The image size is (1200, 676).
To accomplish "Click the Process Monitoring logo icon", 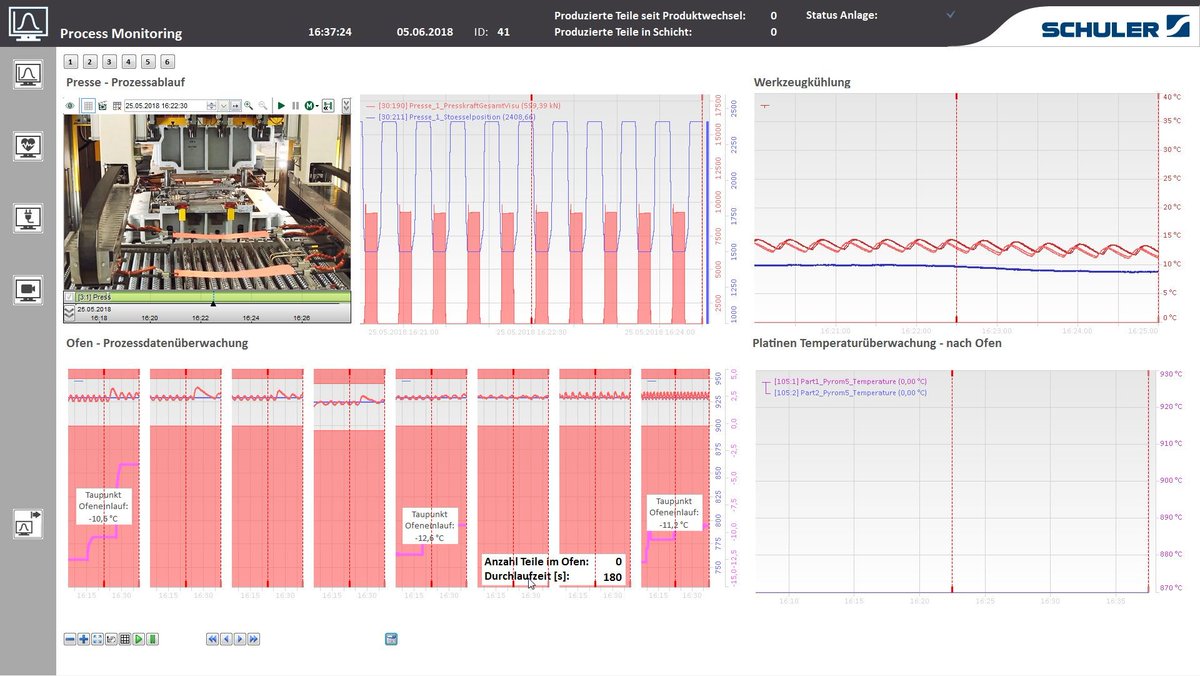I will tap(27, 23).
